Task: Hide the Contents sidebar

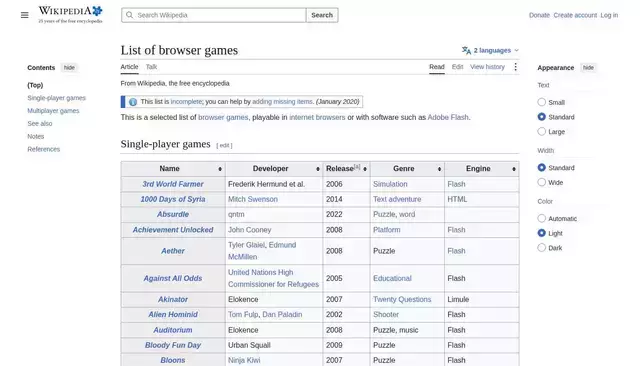Action: 69,68
